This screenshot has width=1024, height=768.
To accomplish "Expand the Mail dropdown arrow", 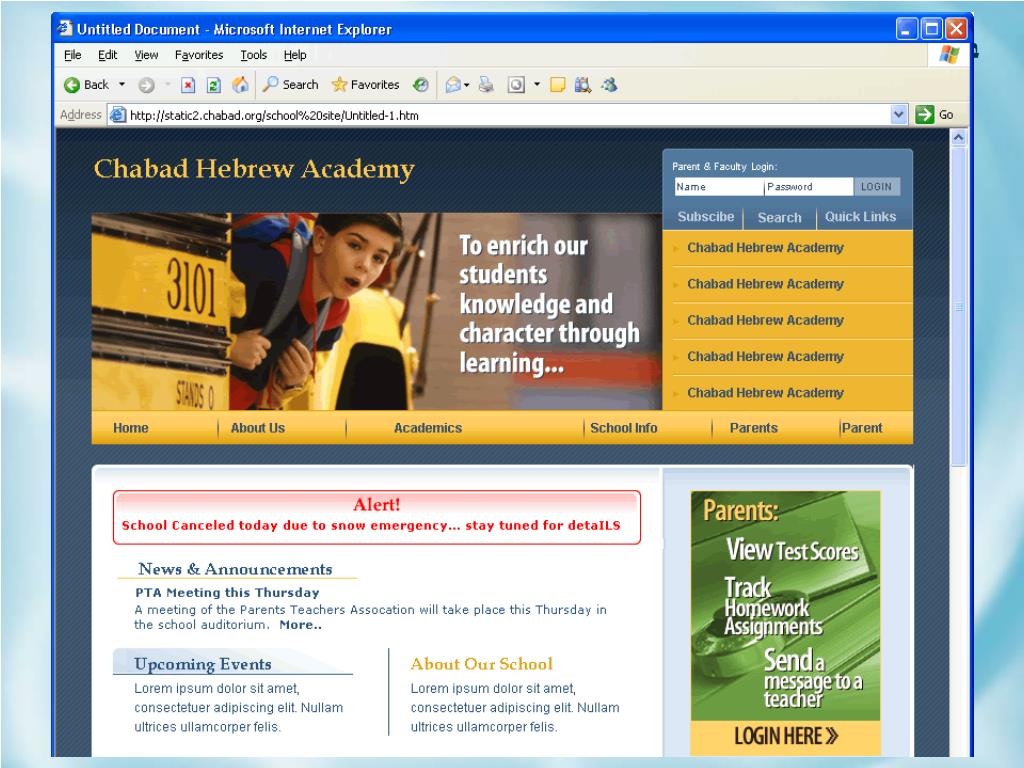I will [x=466, y=85].
